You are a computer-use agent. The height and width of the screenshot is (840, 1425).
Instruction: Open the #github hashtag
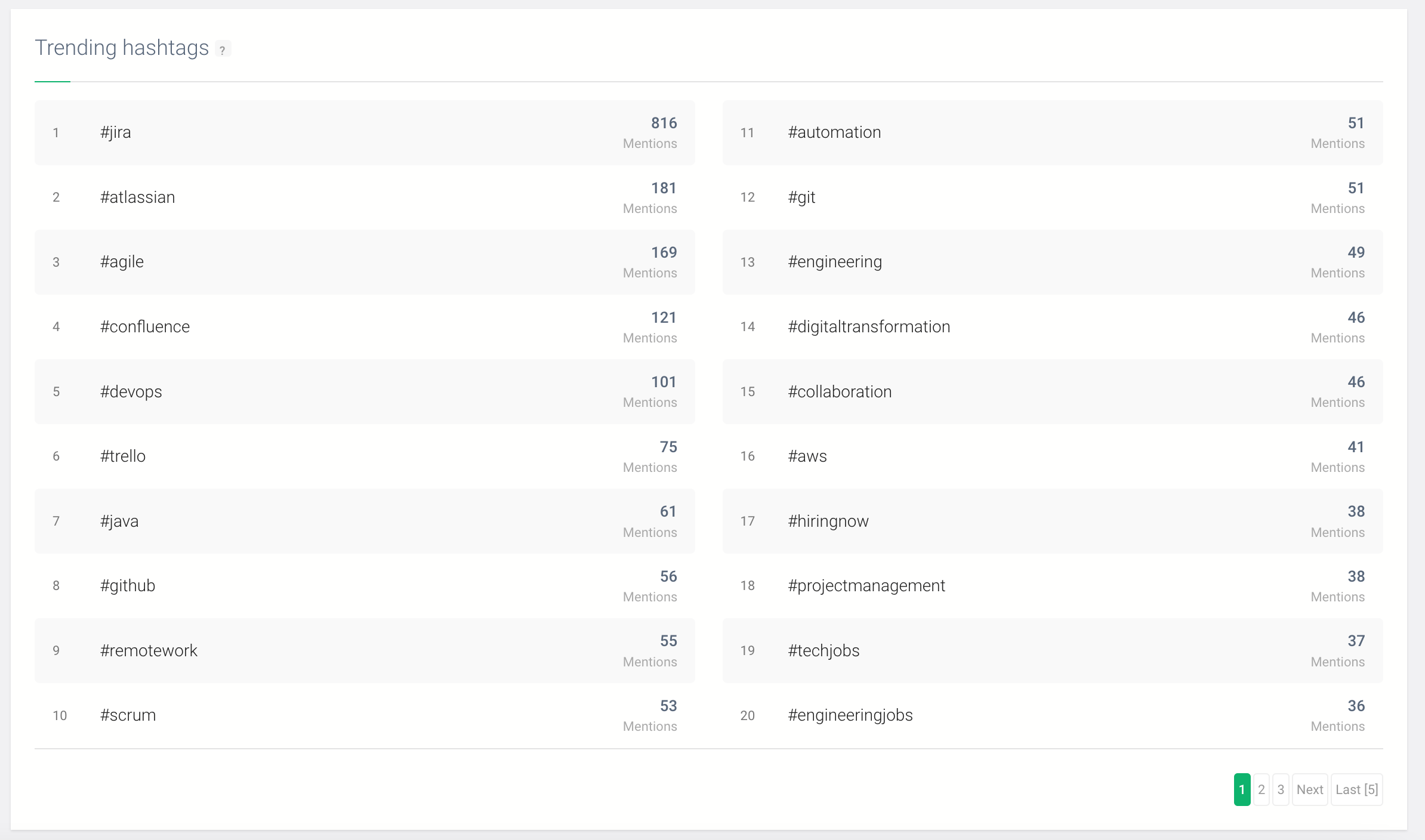coord(128,586)
